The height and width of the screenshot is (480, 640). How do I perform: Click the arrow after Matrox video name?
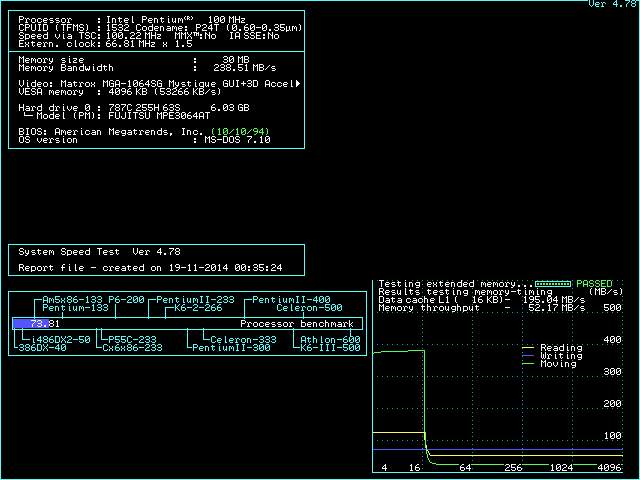pyautogui.click(x=298, y=83)
